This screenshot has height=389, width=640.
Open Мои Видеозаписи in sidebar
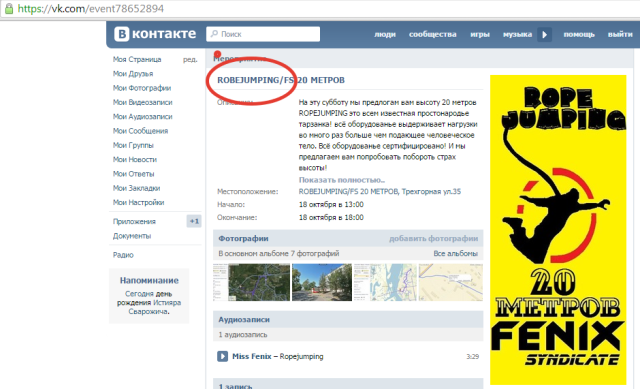142,102
